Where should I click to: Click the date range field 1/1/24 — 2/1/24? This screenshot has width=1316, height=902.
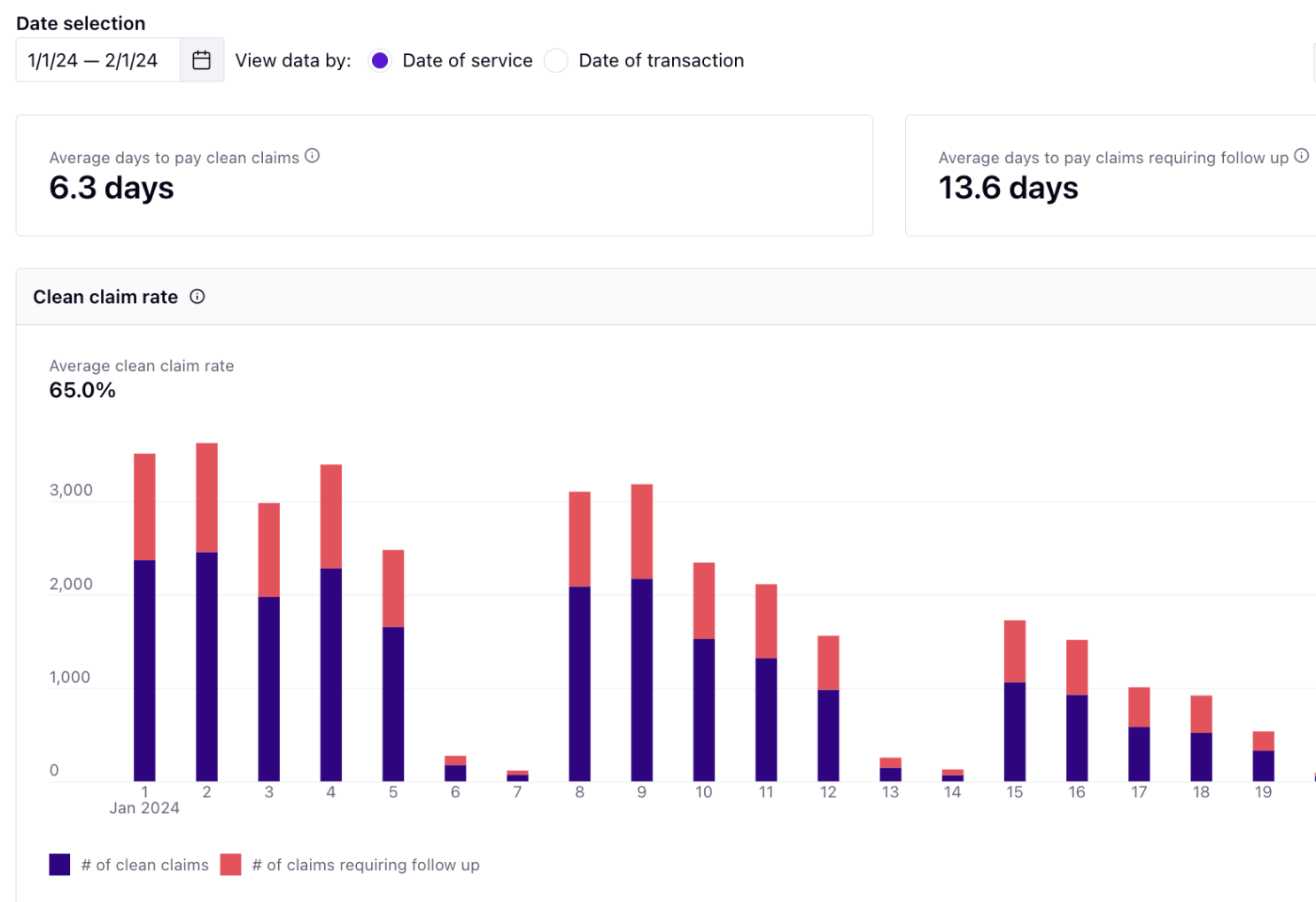point(97,60)
